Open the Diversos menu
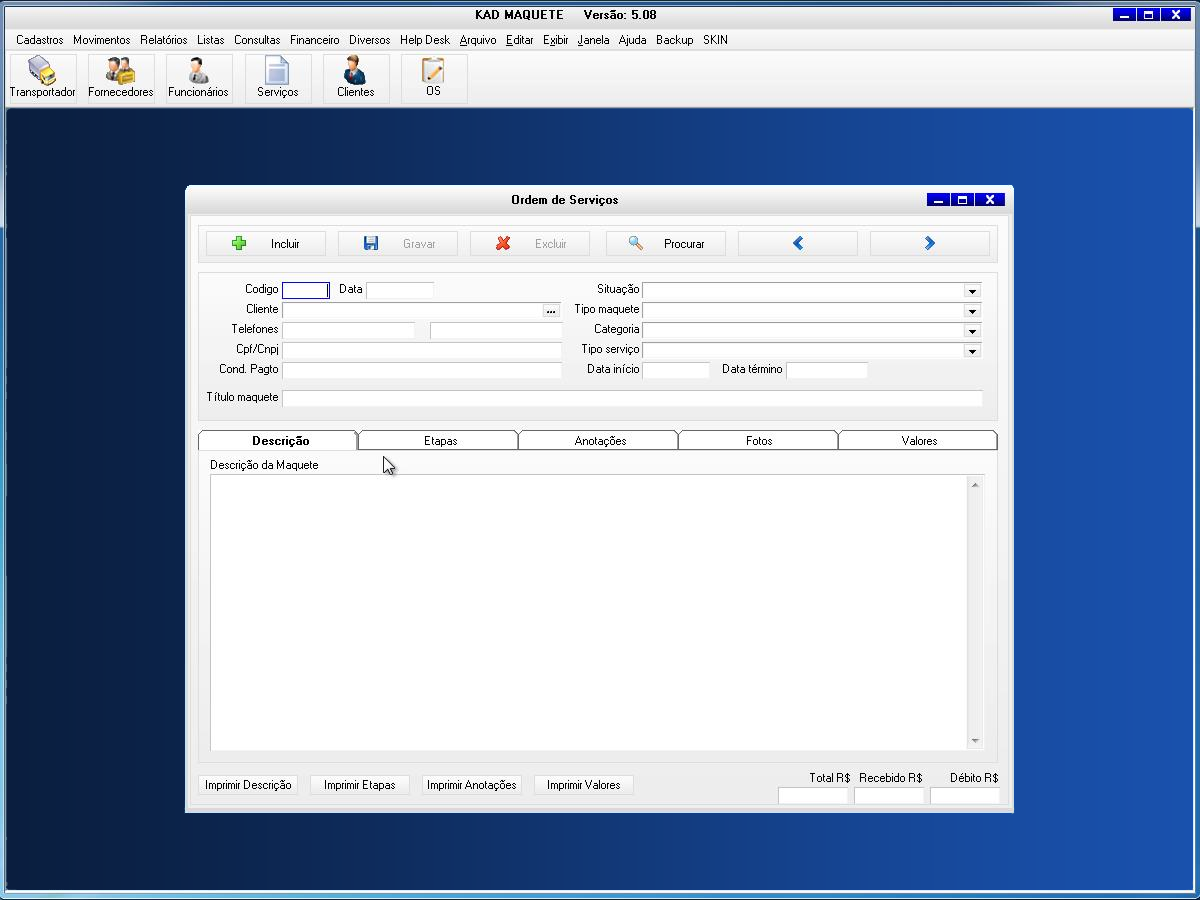Viewport: 1200px width, 900px height. pyautogui.click(x=370, y=40)
